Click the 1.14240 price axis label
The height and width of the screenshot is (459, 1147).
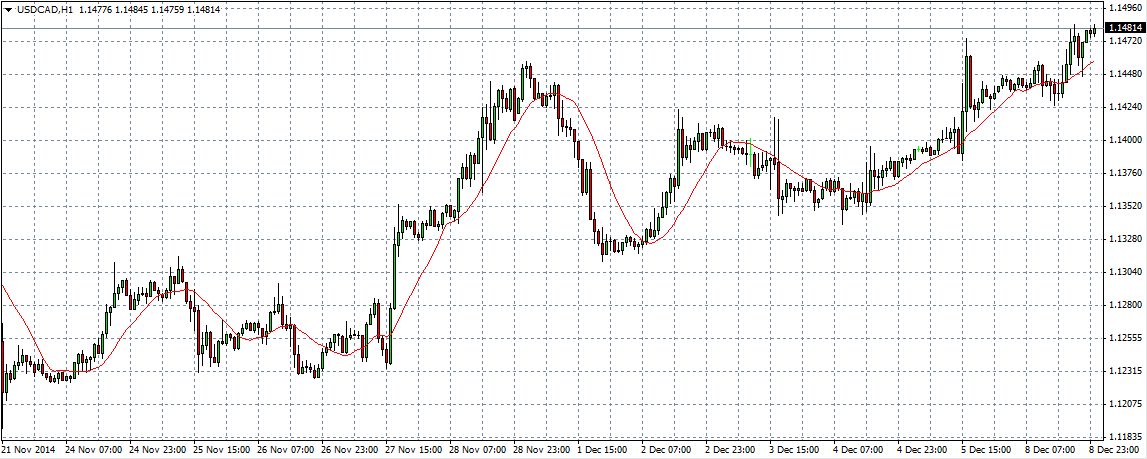(x=1125, y=108)
